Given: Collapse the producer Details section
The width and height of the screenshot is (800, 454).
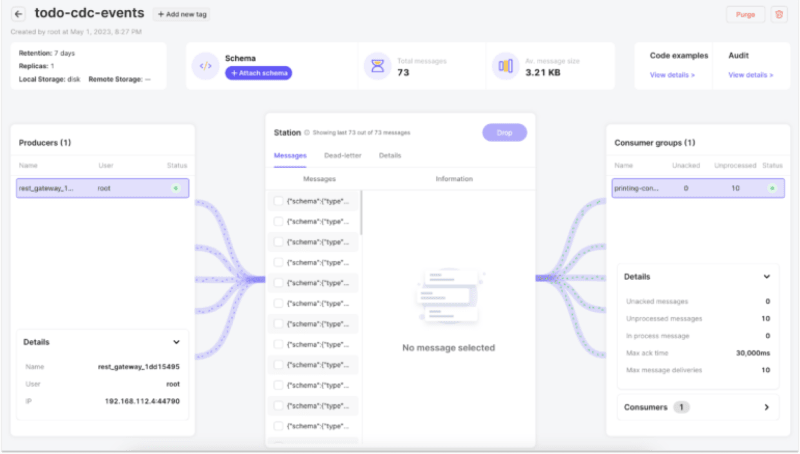Looking at the screenshot, I should (176, 342).
